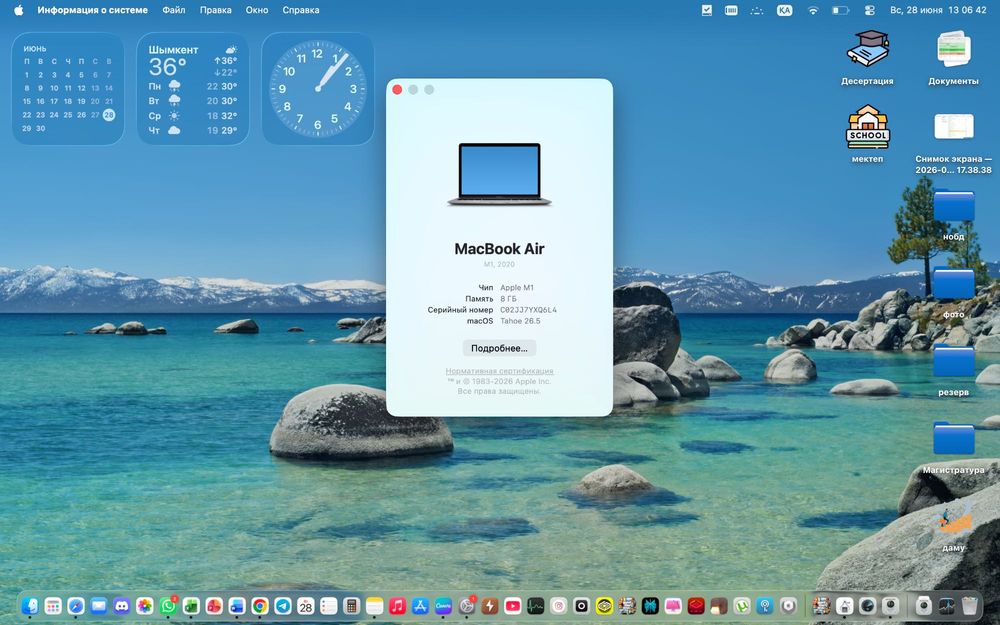Viewport: 1000px width, 625px height.
Task: Select the Десертация desktop icon
Action: (867, 57)
